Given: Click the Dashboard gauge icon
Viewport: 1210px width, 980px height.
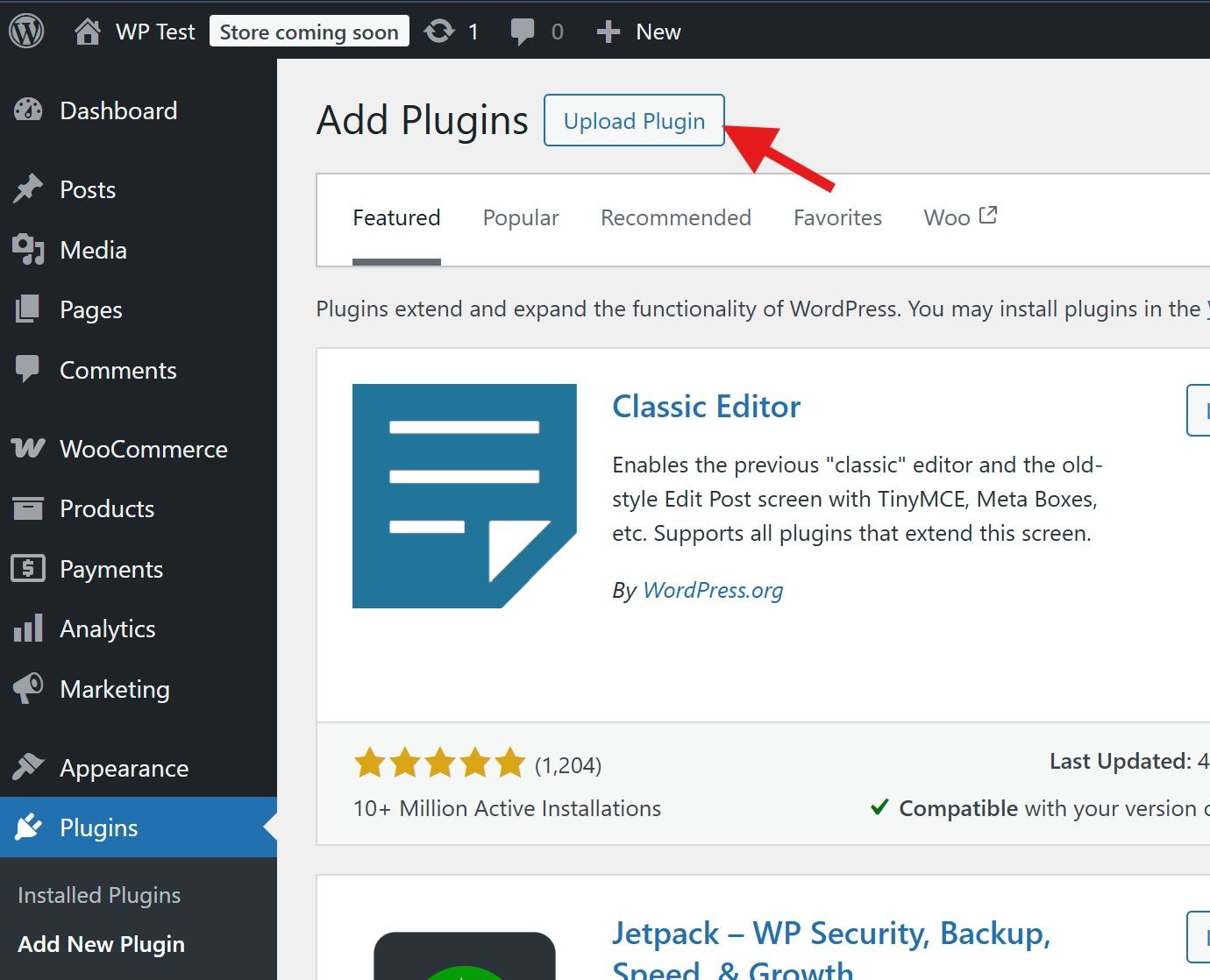Looking at the screenshot, I should pyautogui.click(x=28, y=110).
